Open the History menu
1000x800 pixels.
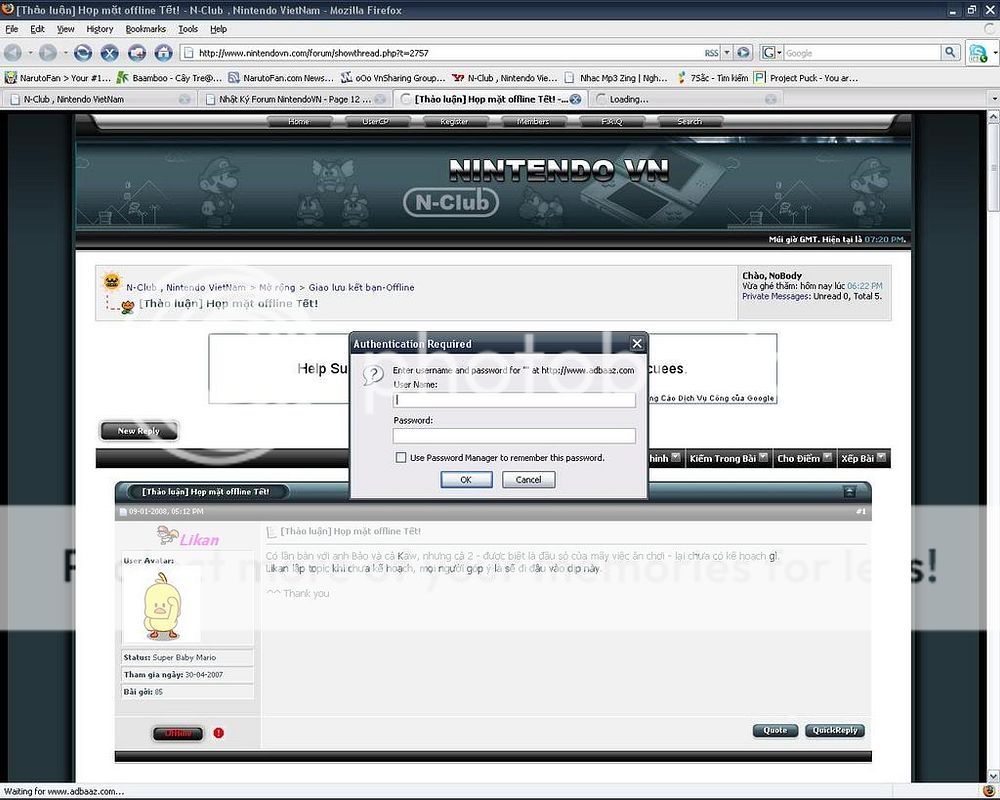pyautogui.click(x=99, y=29)
